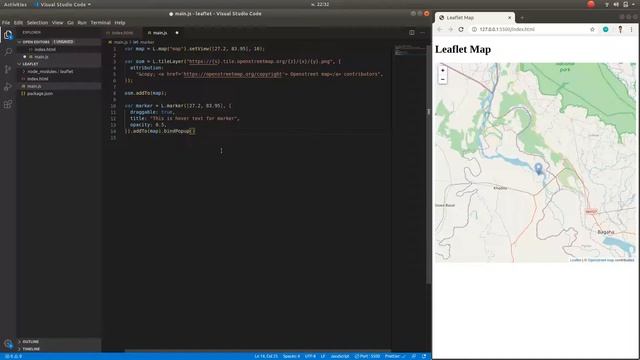Open the Run and Debug view

tap(8, 87)
